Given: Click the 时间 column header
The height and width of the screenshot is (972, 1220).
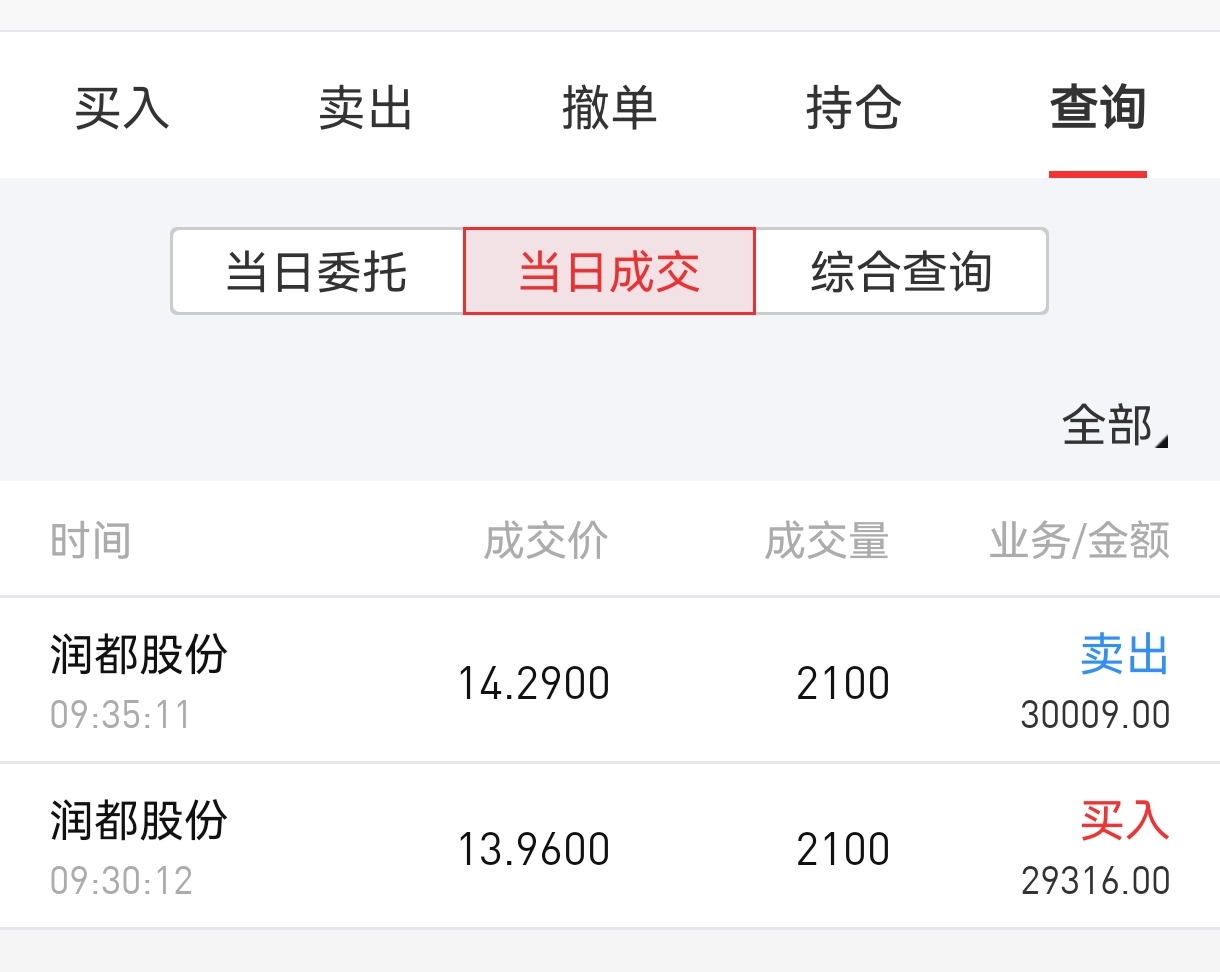Looking at the screenshot, I should pyautogui.click(x=91, y=541).
